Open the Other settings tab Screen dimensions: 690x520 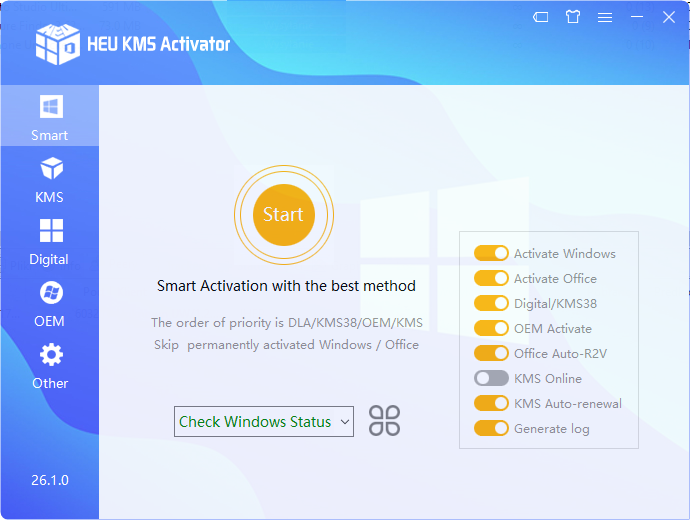click(x=50, y=366)
